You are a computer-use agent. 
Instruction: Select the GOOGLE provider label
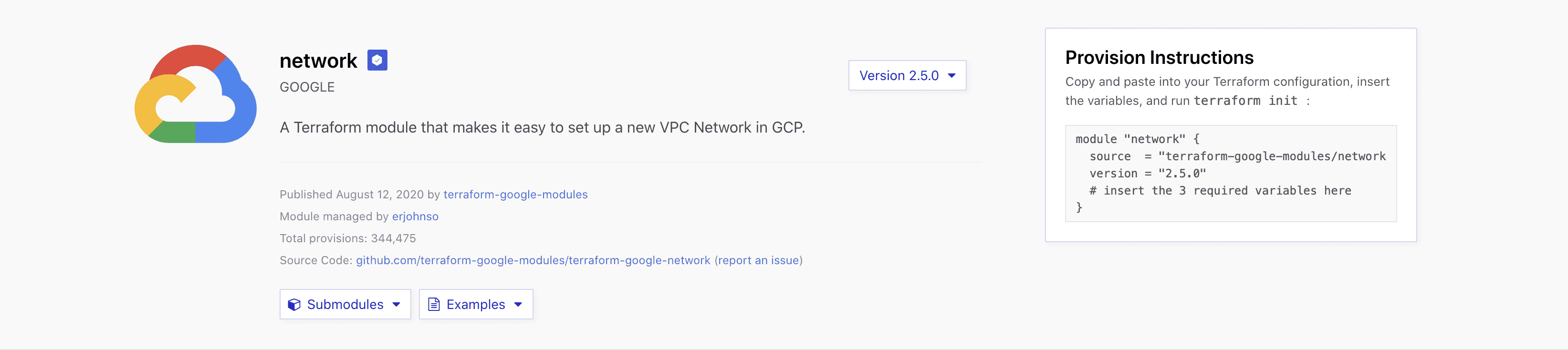pyautogui.click(x=307, y=86)
